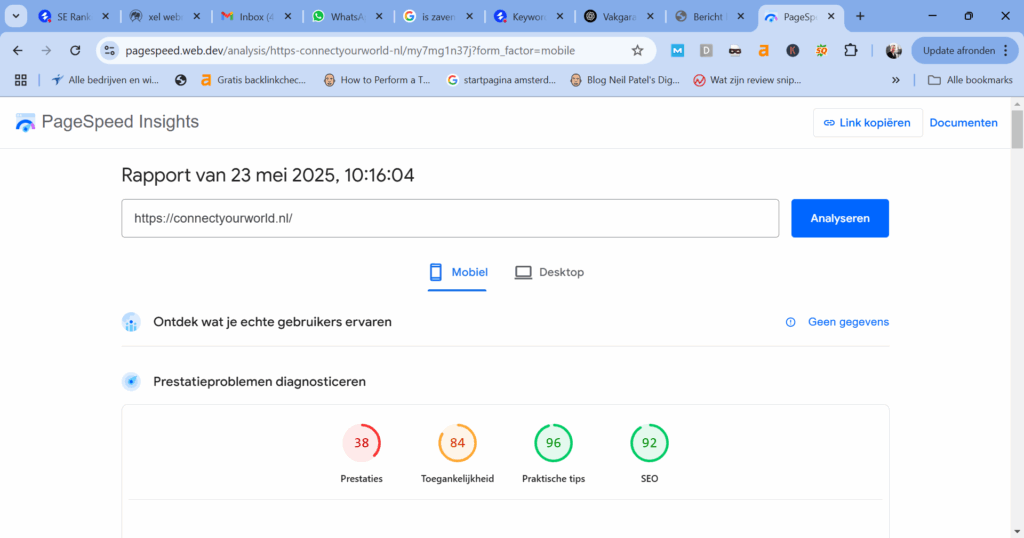The image size is (1024, 538).
Task: Switch to the Bericht tab
Action: tap(709, 17)
